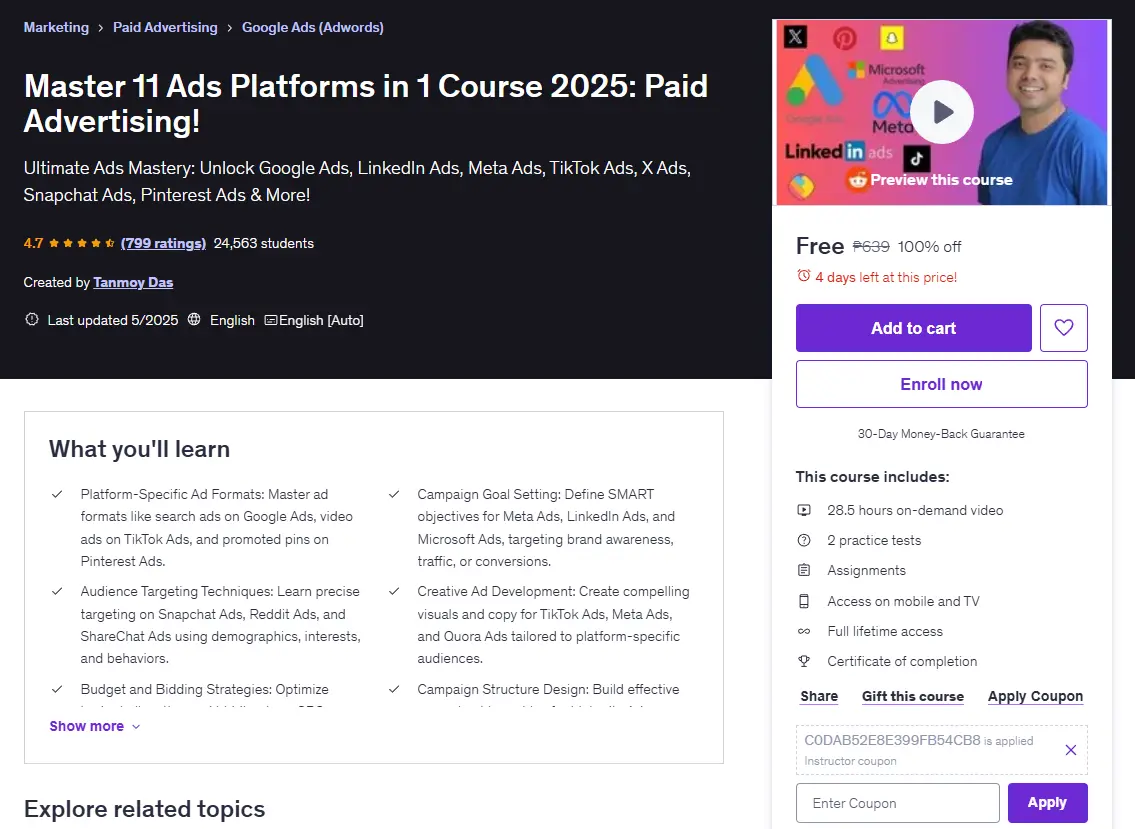Click the Explore related topics heading

coord(145,809)
